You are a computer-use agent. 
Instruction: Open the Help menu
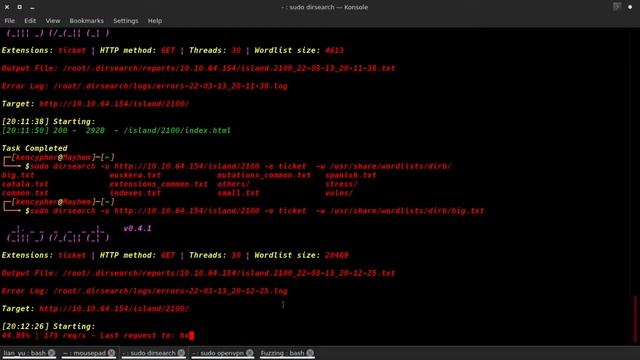[155, 21]
